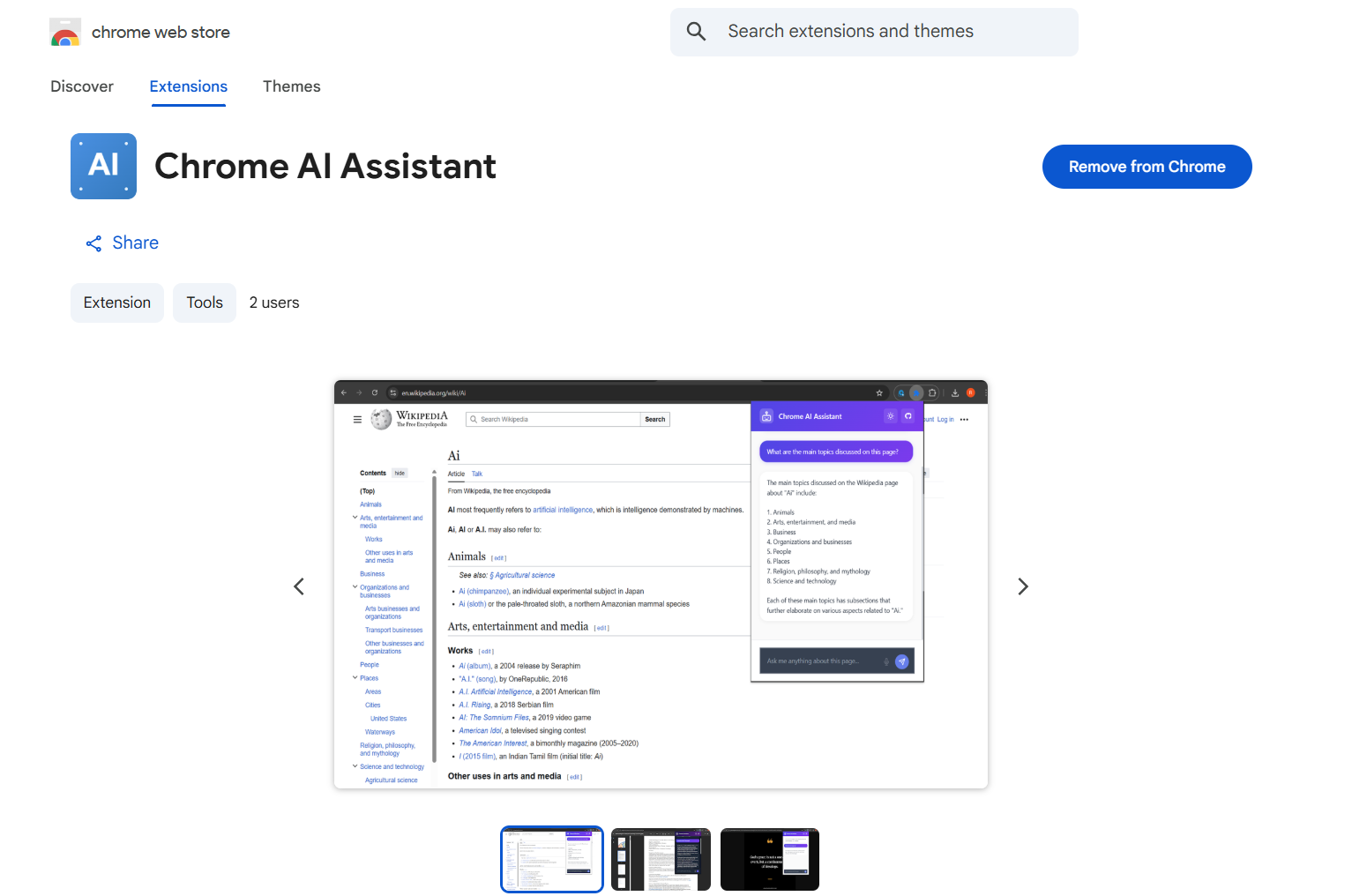This screenshot has width=1367, height=896.
Task: Open the Themes tab
Action: pos(291,86)
